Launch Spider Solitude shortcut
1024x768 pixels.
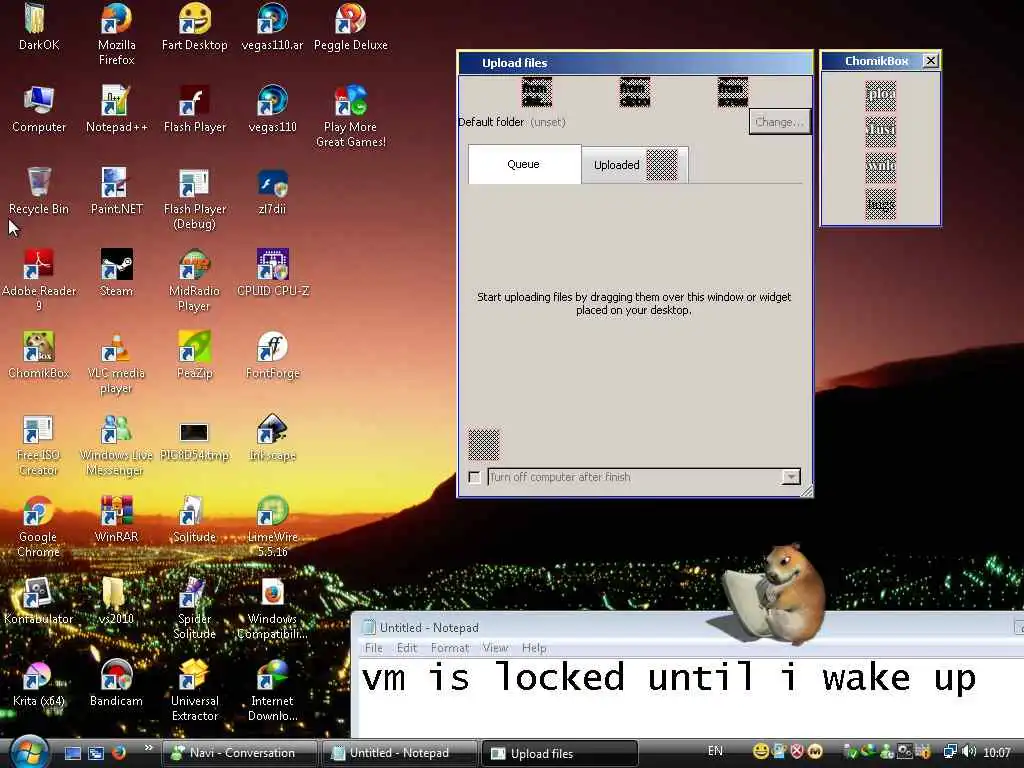195,609
